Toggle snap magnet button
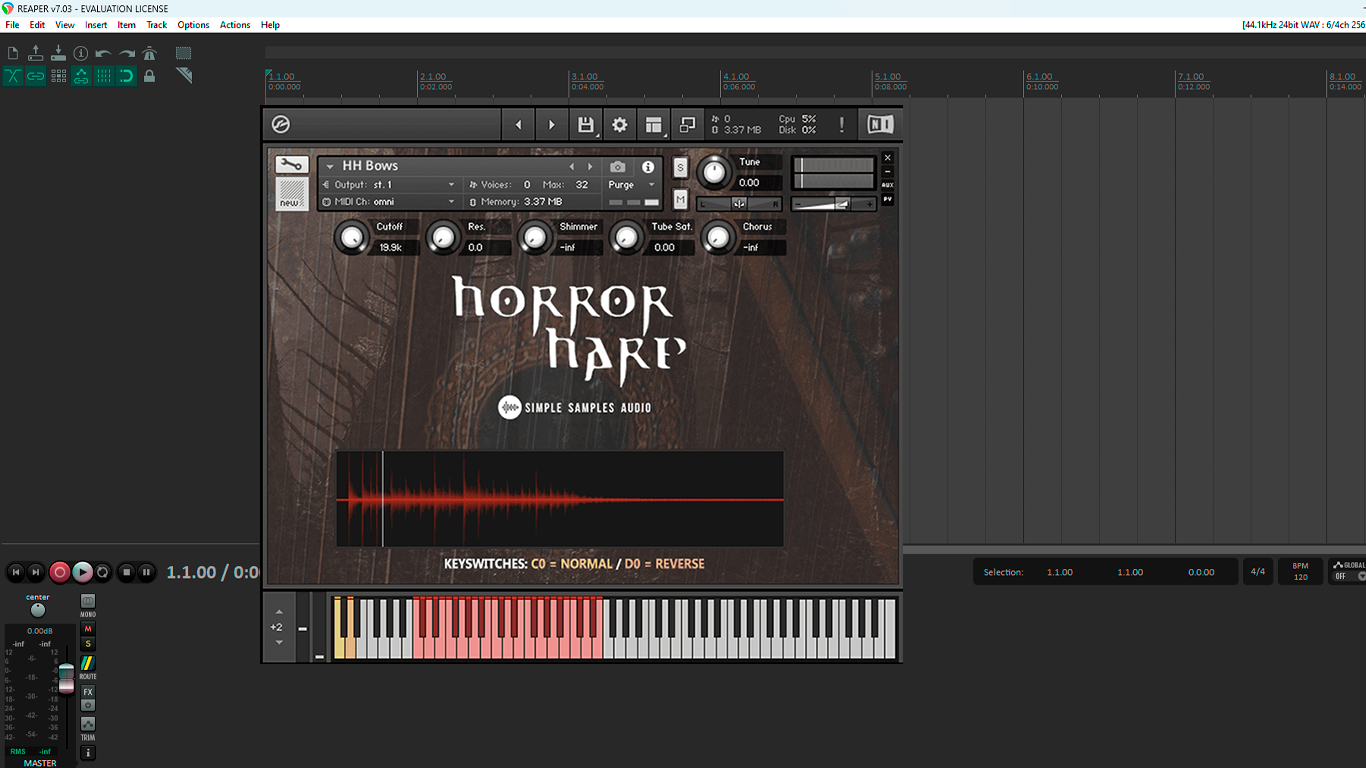The height and width of the screenshot is (768, 1366). pos(127,76)
